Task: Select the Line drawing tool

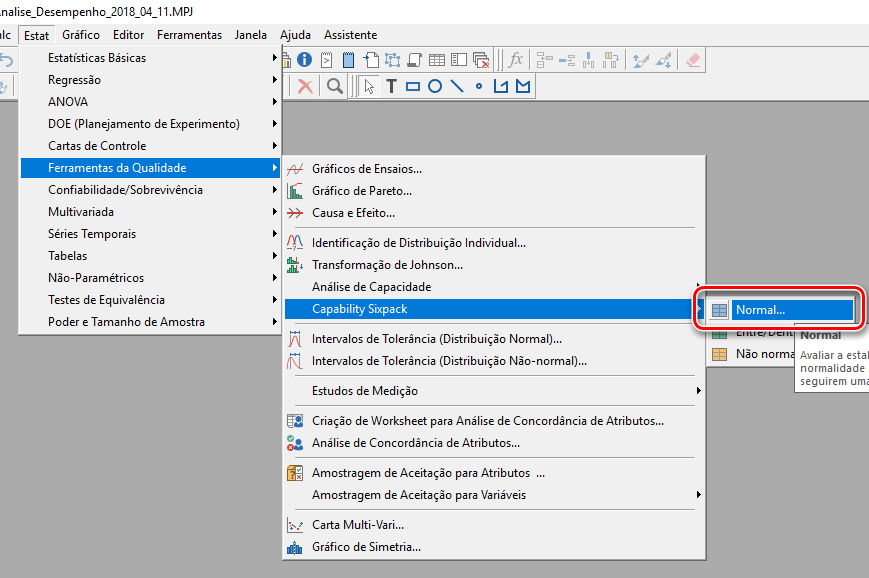Action: (x=457, y=87)
